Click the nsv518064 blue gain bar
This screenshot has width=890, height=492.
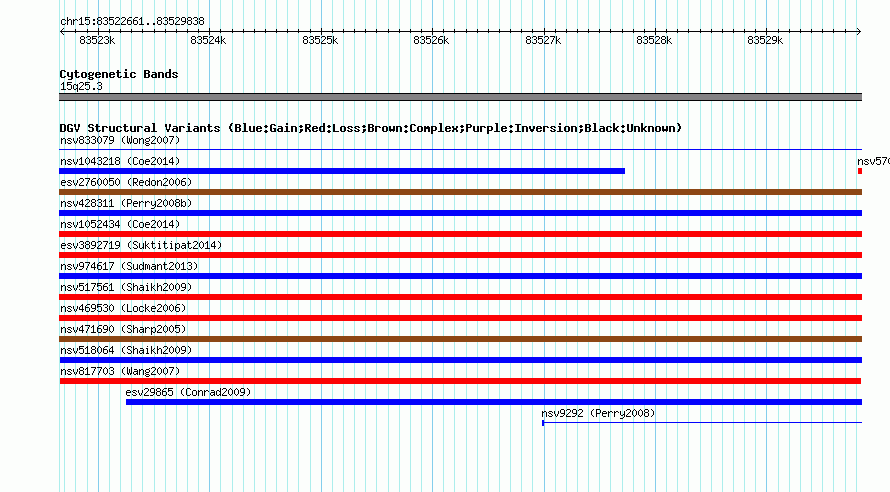click(460, 360)
